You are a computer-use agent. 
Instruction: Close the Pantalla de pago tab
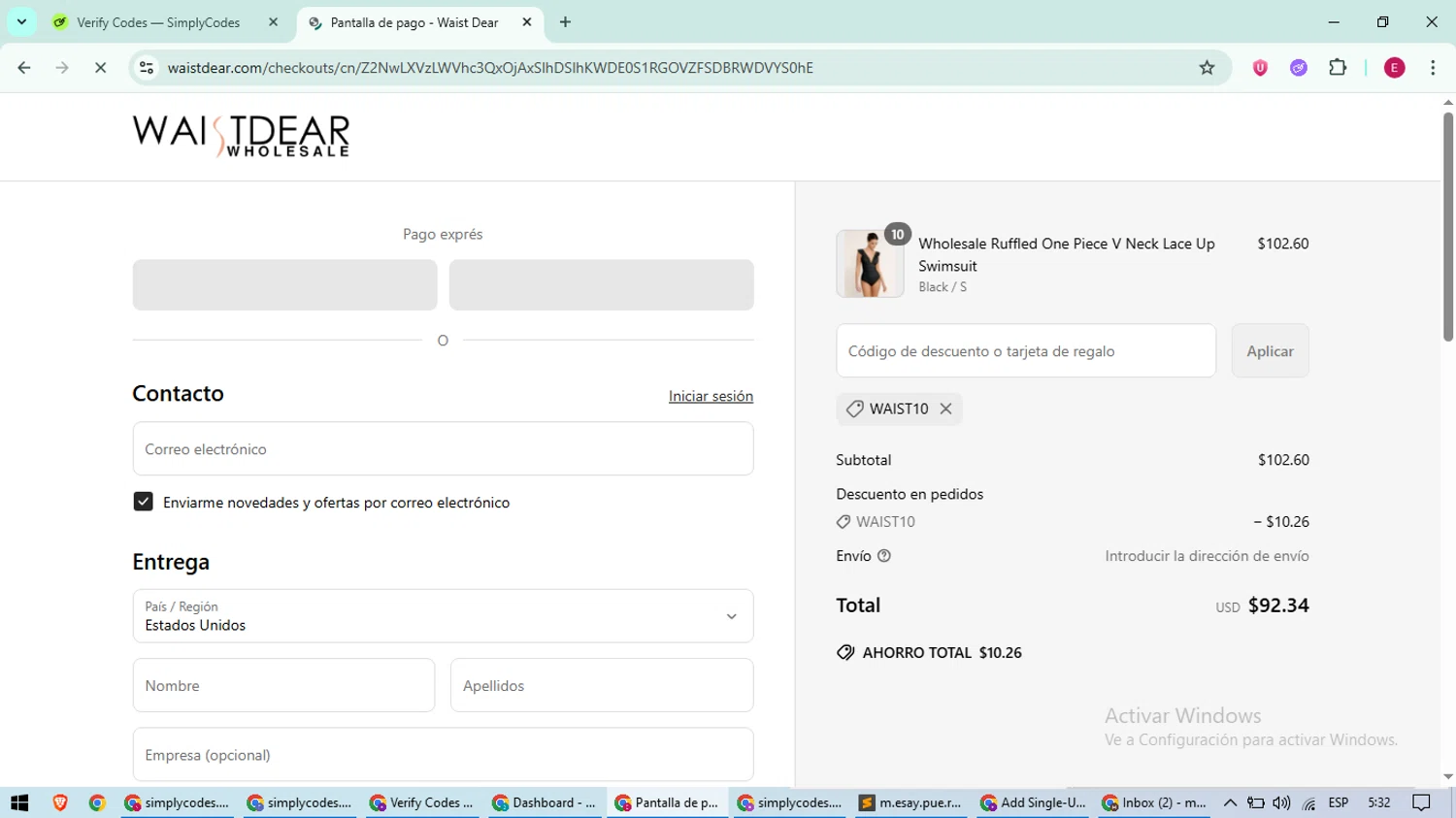tap(527, 22)
